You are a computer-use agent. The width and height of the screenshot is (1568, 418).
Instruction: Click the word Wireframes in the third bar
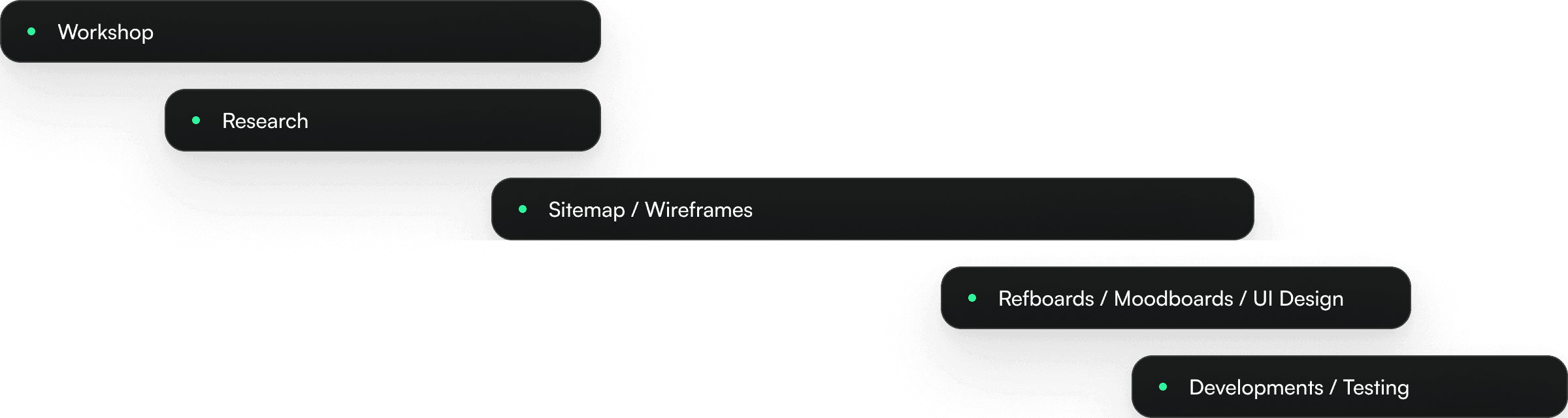[x=698, y=210]
